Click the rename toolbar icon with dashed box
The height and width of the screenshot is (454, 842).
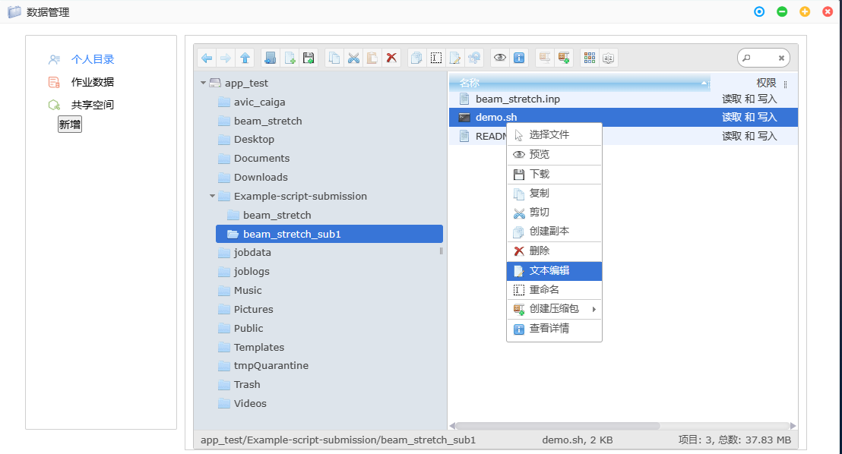(x=436, y=58)
